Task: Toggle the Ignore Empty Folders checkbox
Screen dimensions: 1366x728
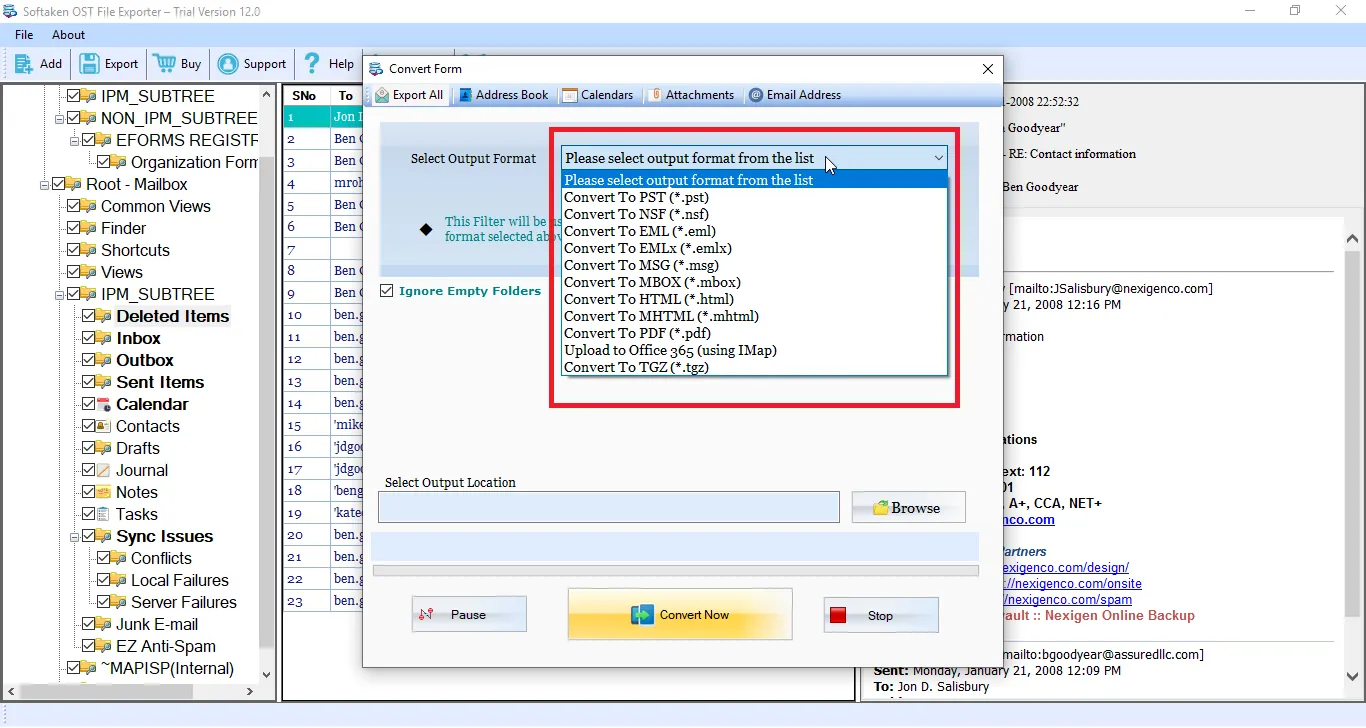Action: 387,291
